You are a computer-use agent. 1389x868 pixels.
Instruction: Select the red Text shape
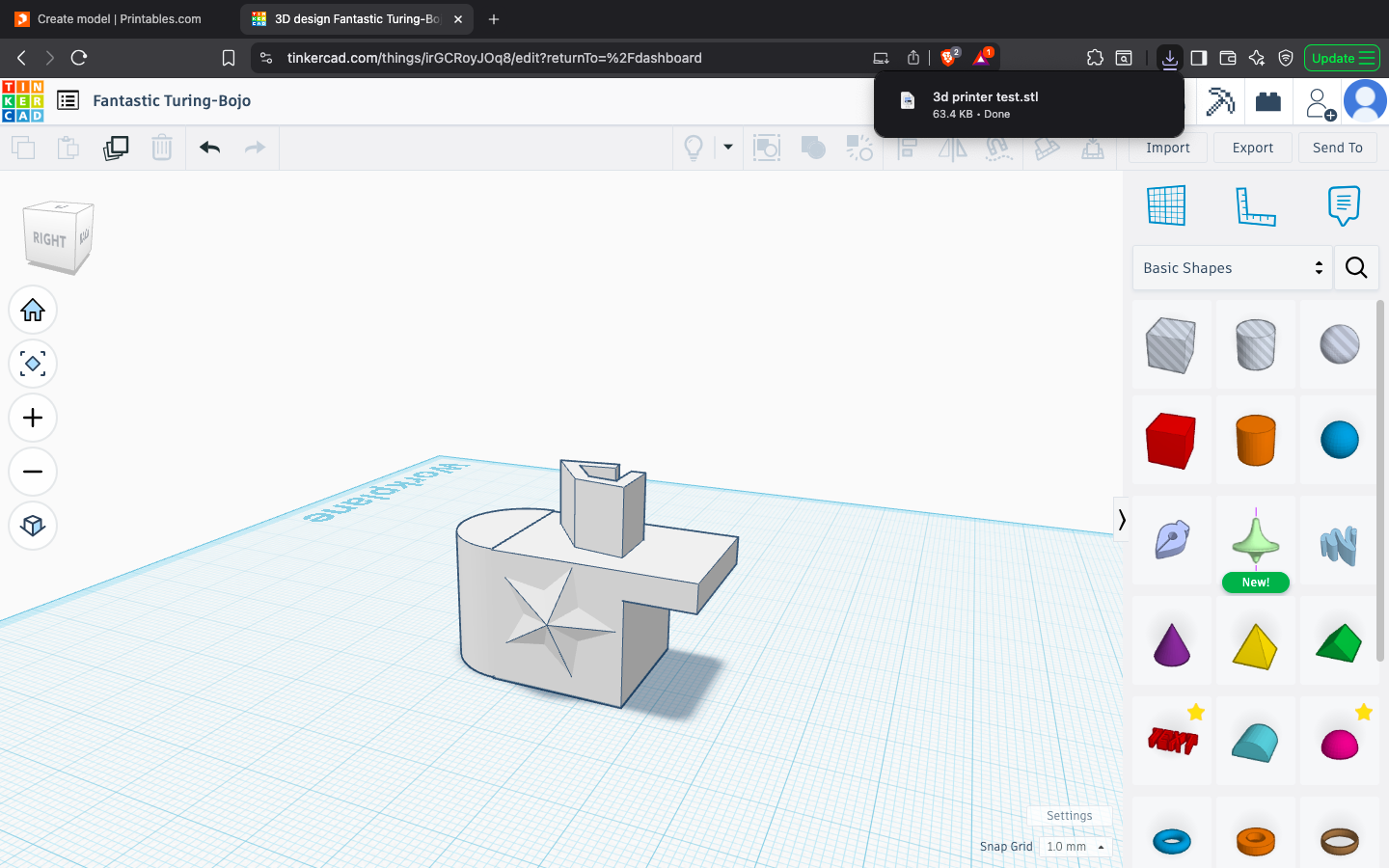(x=1171, y=741)
